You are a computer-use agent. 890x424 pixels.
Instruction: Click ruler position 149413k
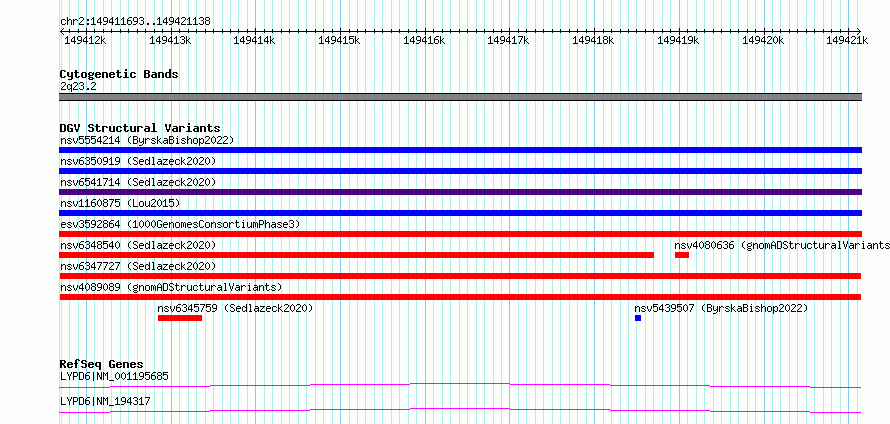(x=170, y=40)
